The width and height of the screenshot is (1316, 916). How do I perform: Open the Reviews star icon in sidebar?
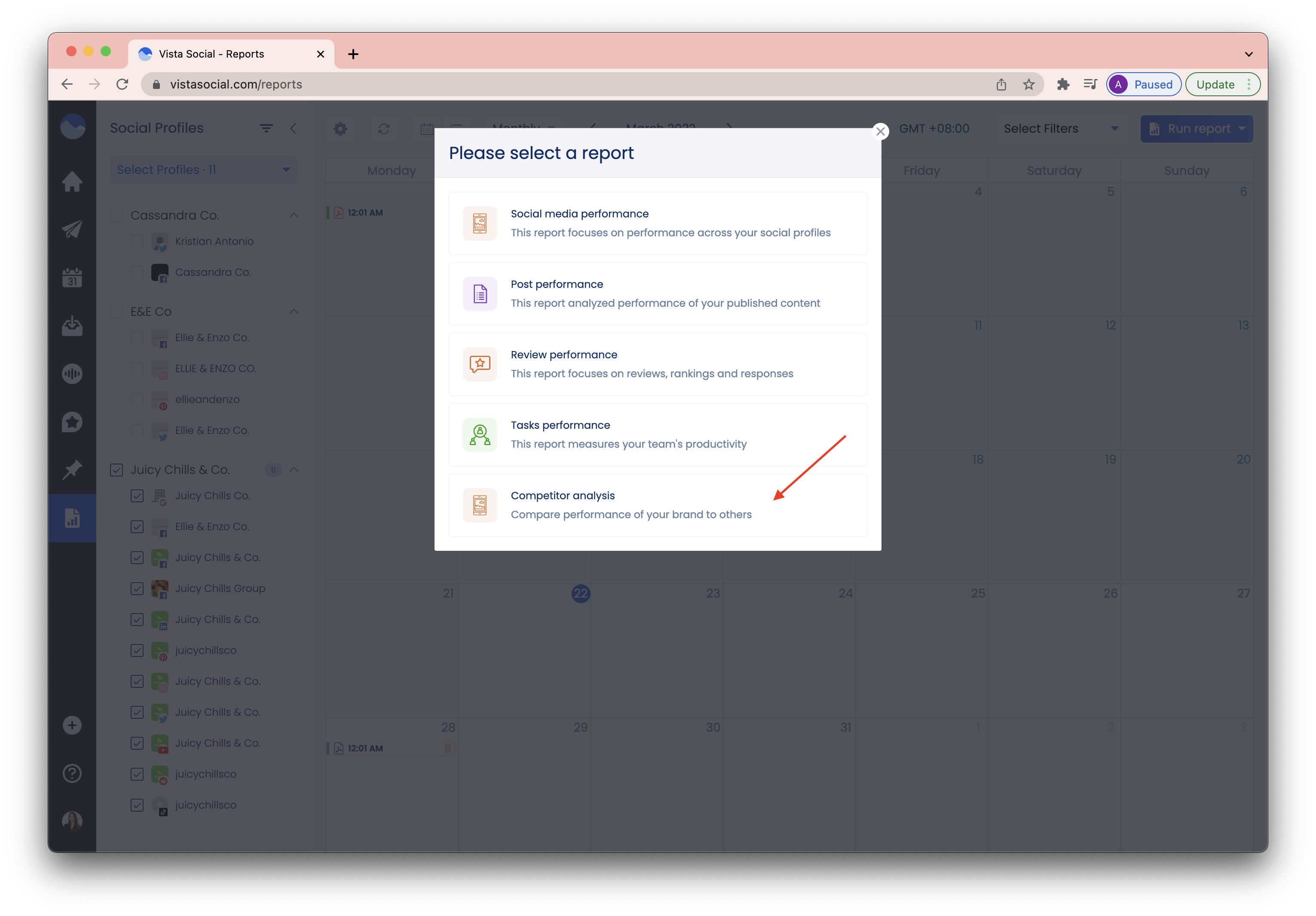(x=72, y=422)
